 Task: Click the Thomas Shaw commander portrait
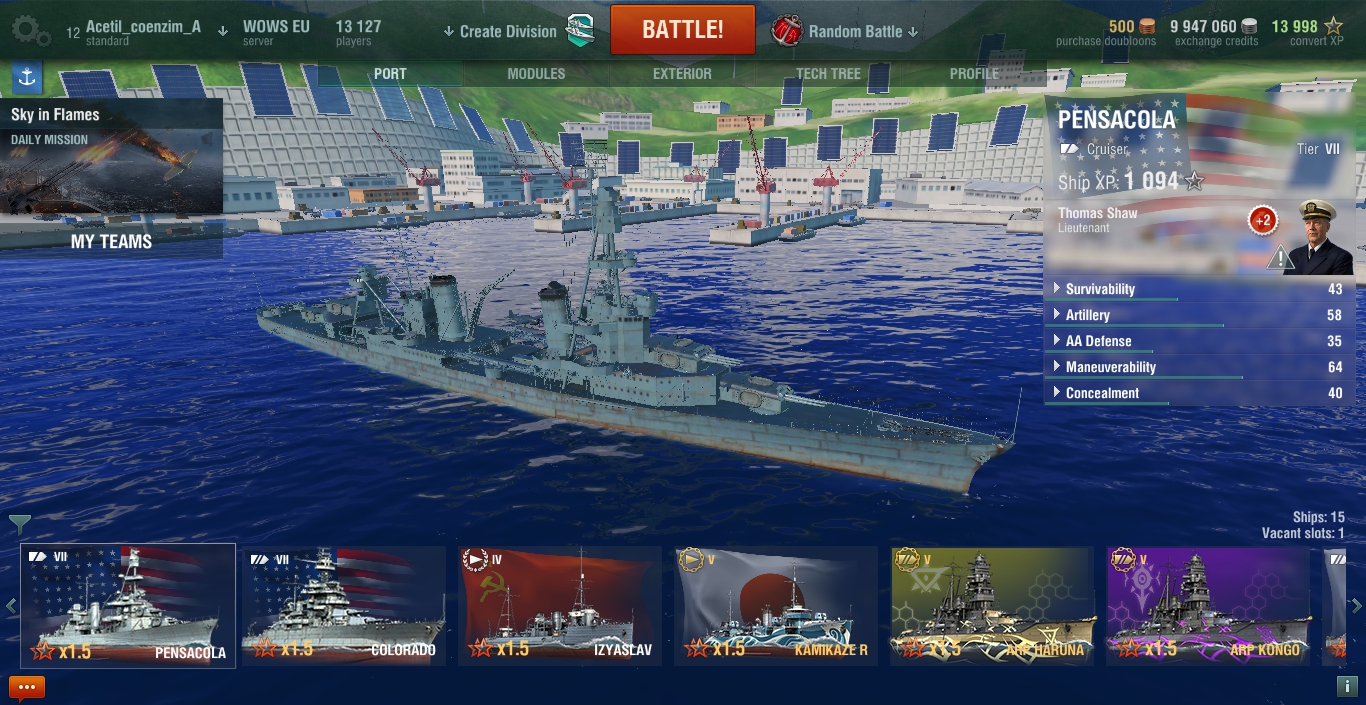click(x=1323, y=236)
